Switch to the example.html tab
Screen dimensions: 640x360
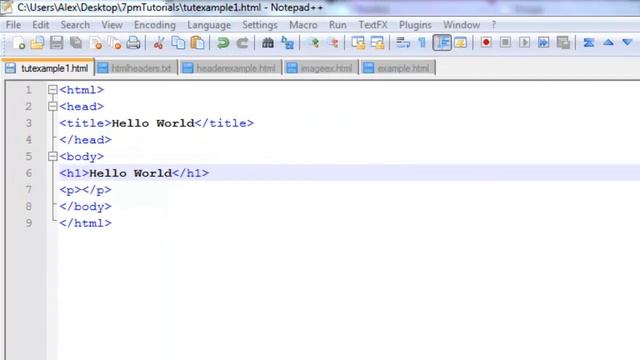[x=398, y=68]
